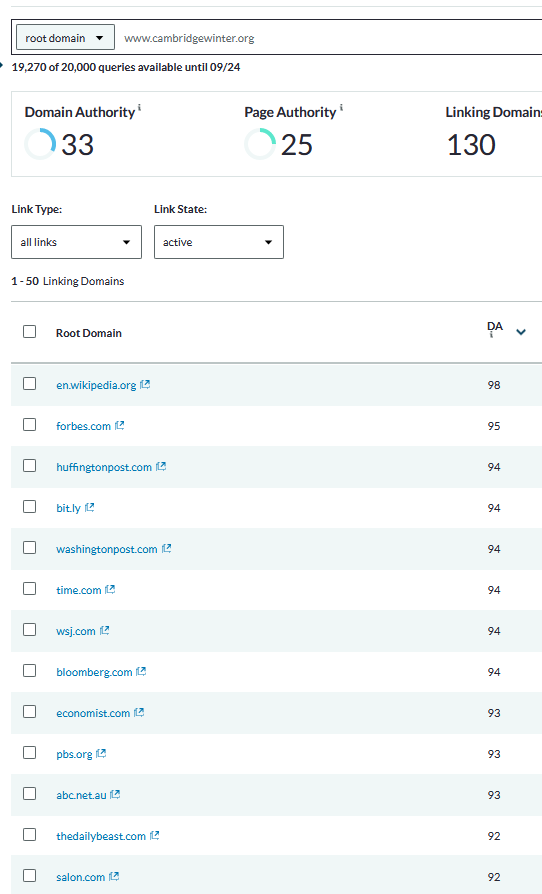Check the economist.com row checkbox

click(30, 712)
